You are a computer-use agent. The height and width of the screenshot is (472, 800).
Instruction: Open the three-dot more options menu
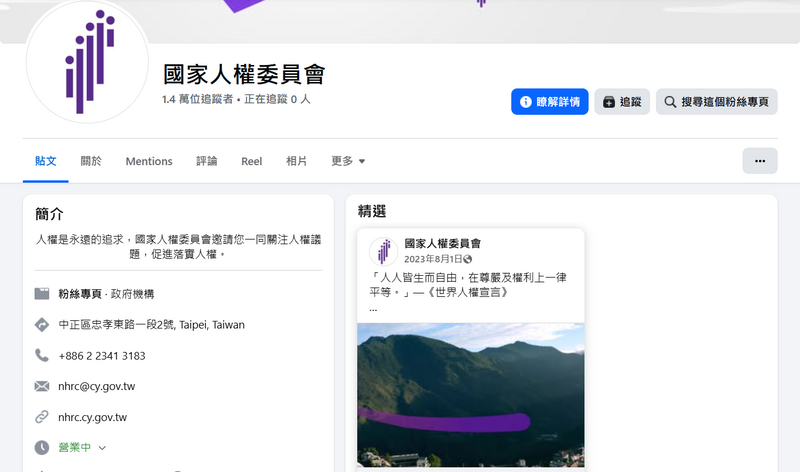tap(760, 161)
